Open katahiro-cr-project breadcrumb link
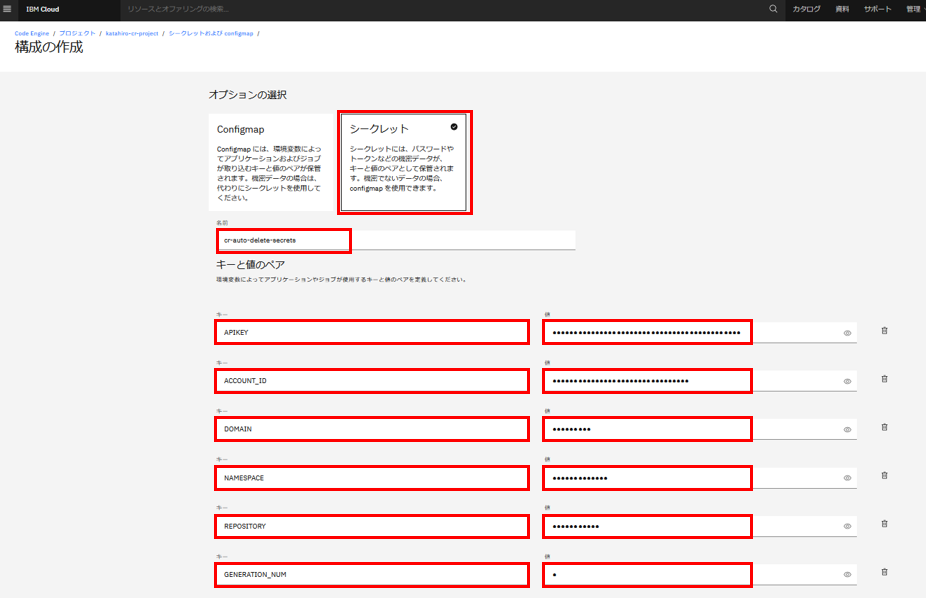The width and height of the screenshot is (926, 598). click(132, 34)
